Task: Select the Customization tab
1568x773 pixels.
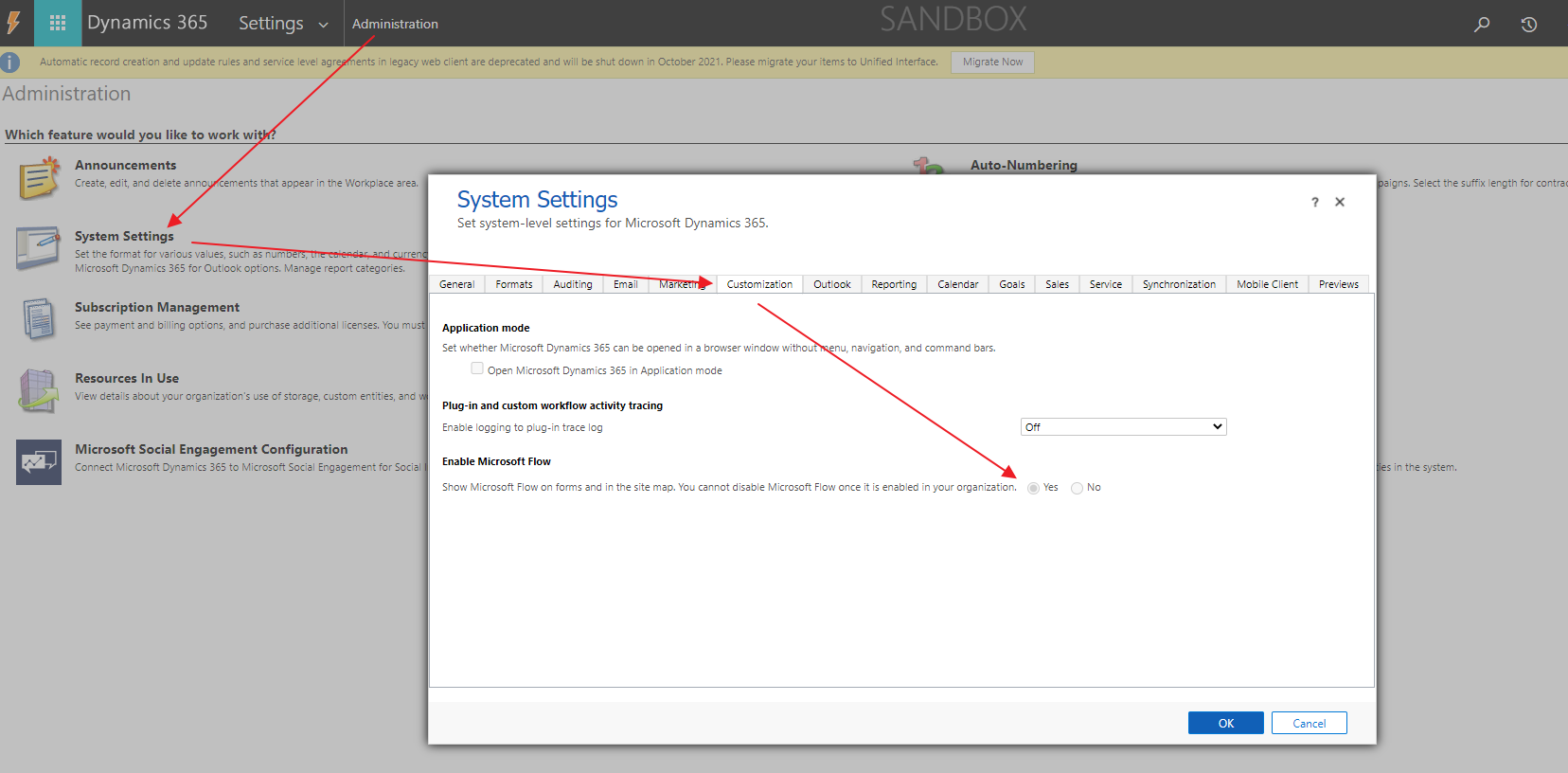Action: (759, 284)
